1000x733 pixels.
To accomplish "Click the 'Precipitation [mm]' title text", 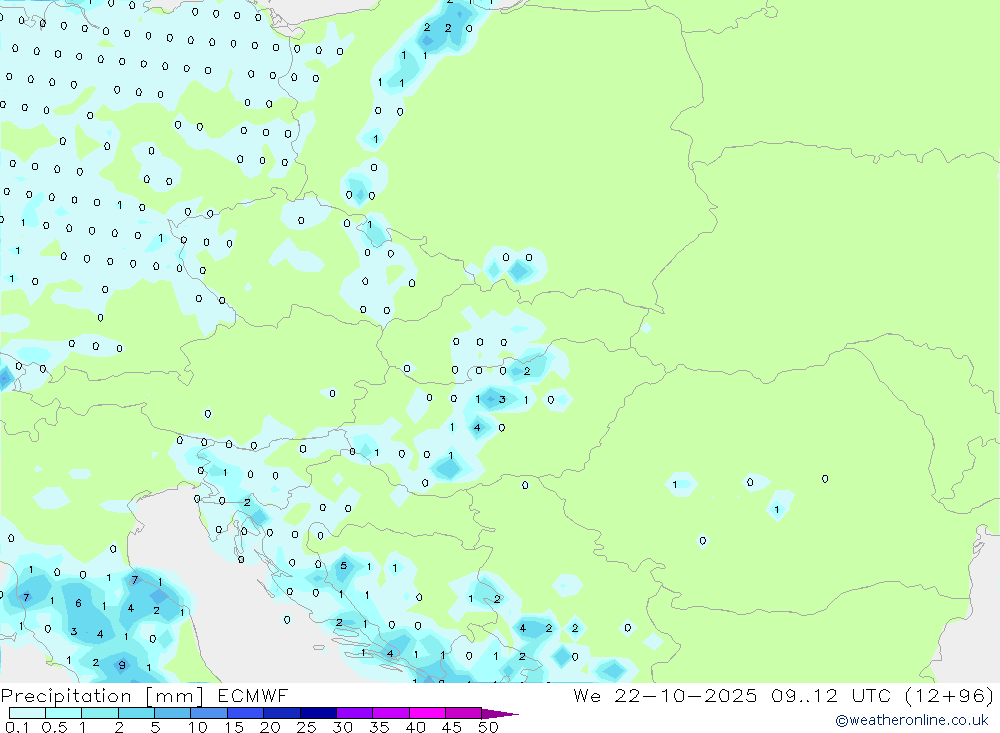I will pyautogui.click(x=102, y=696).
